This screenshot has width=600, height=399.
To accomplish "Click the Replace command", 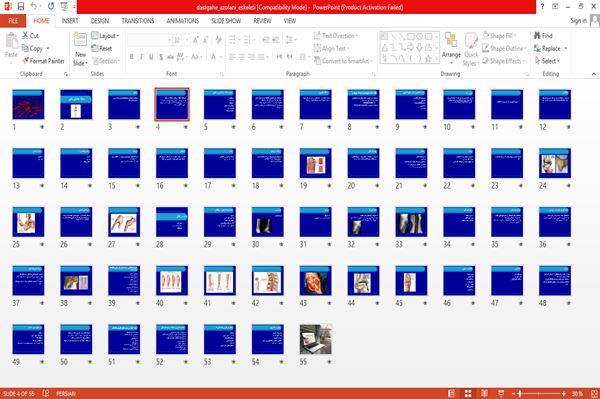I will [550, 48].
